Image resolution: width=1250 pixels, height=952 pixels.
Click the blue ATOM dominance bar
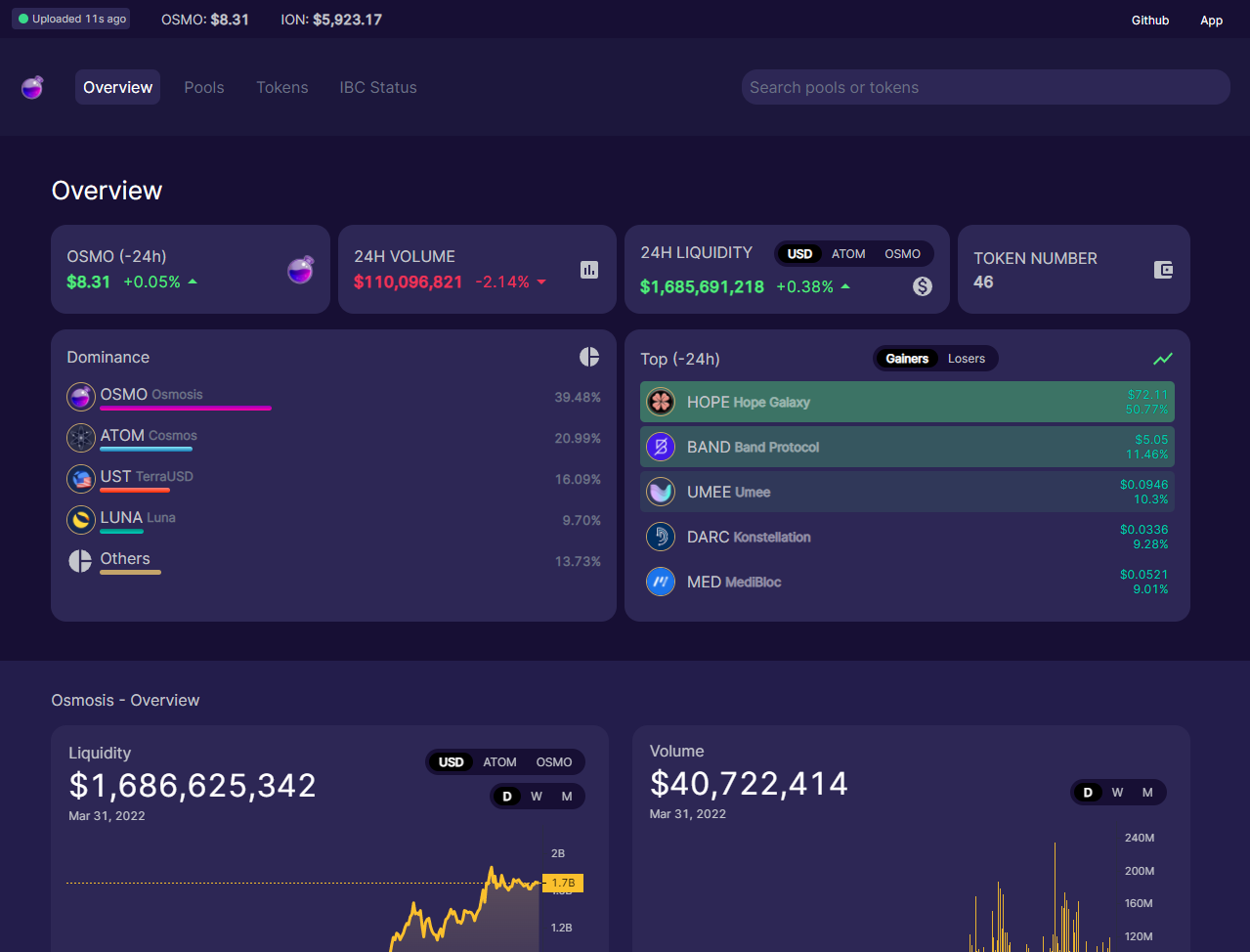(x=146, y=449)
